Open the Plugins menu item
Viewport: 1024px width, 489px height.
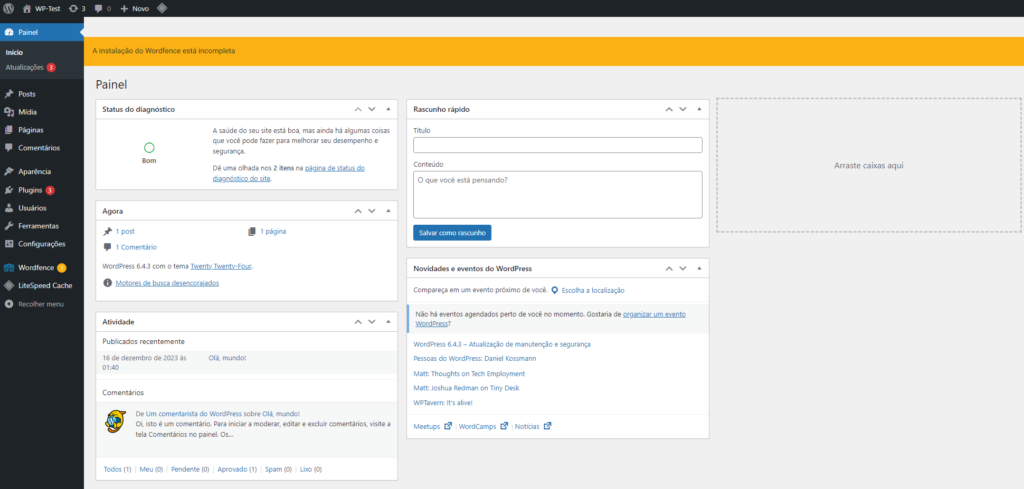(30, 189)
